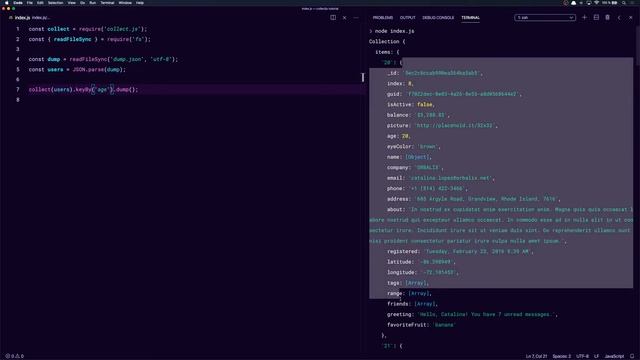This screenshot has height=360, width=640.
Task: Click the LF end-of-line status
Action: [596, 356]
